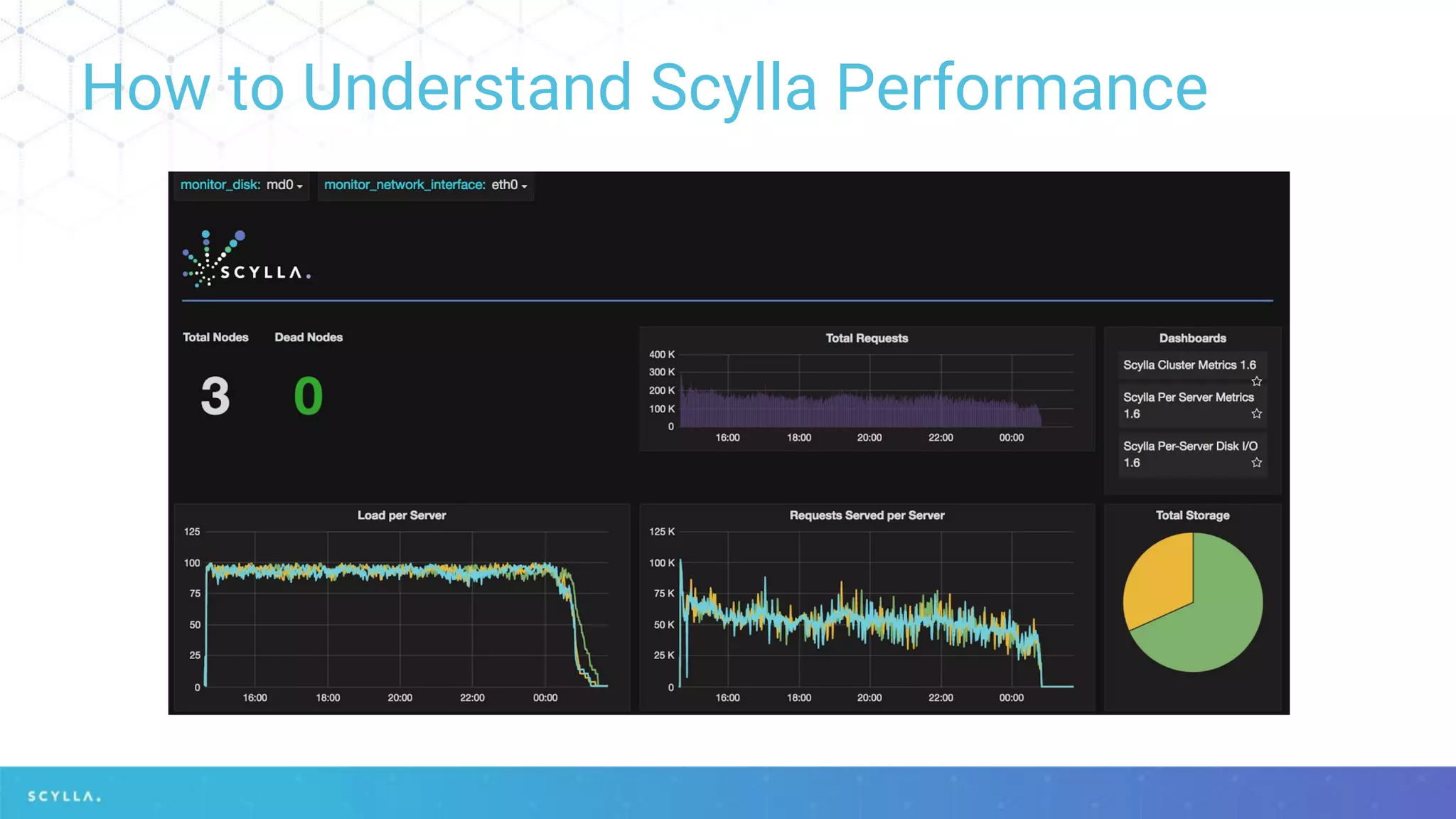Click the Scylla logo in the slide footer
The width and height of the screenshot is (1456, 819).
64,796
